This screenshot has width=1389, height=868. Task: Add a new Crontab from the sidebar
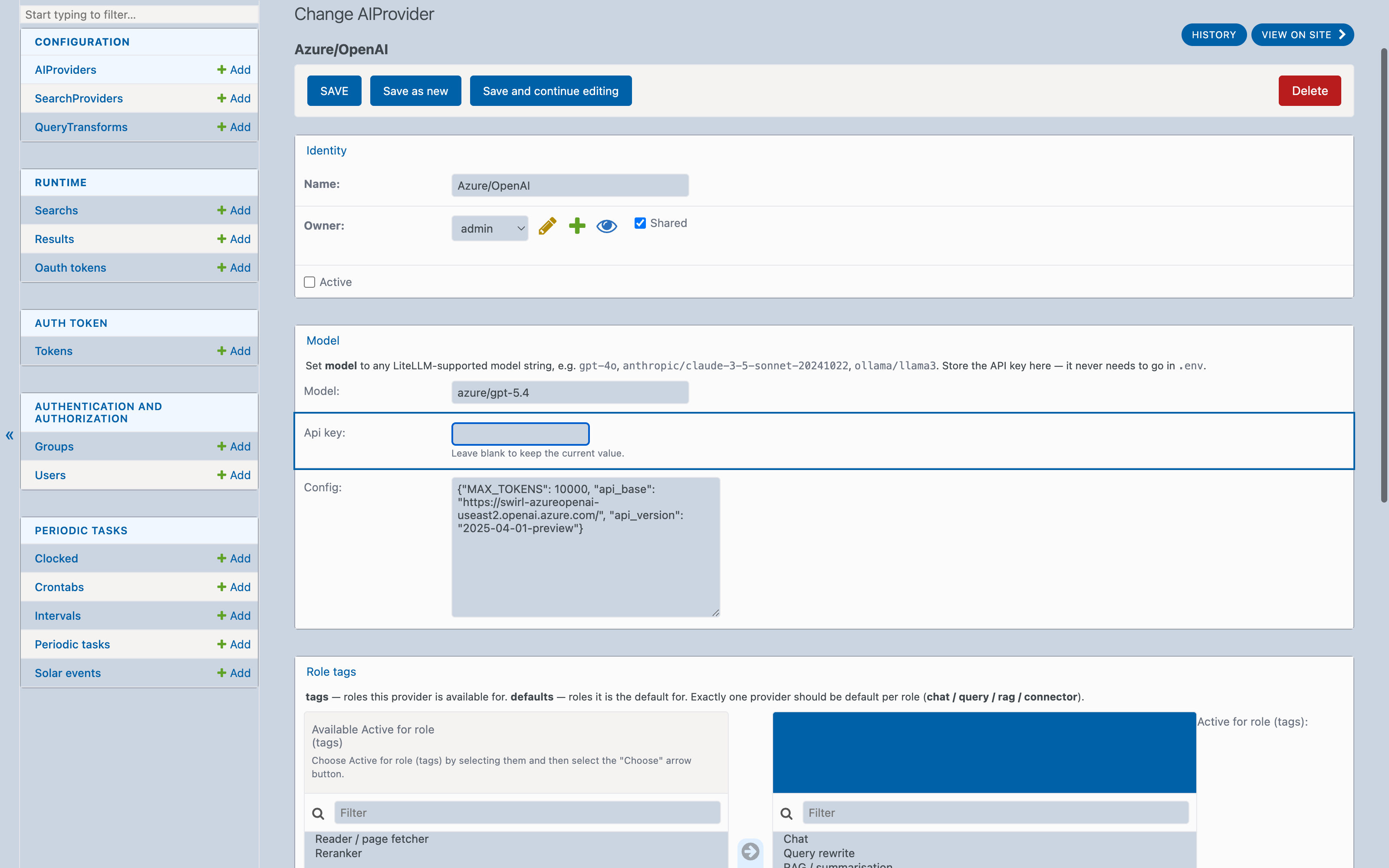pyautogui.click(x=234, y=587)
